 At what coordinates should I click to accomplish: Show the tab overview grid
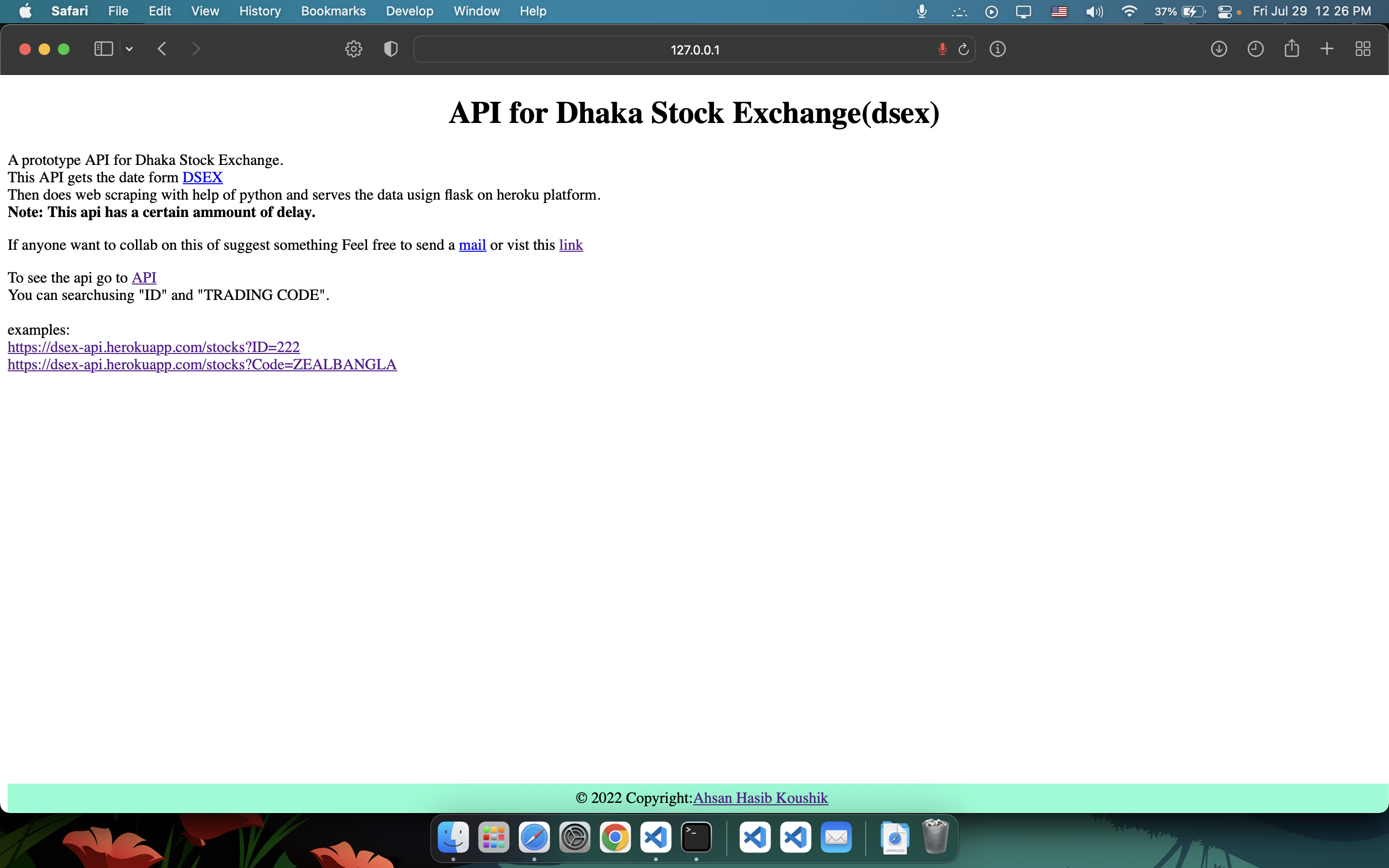pyautogui.click(x=1362, y=49)
